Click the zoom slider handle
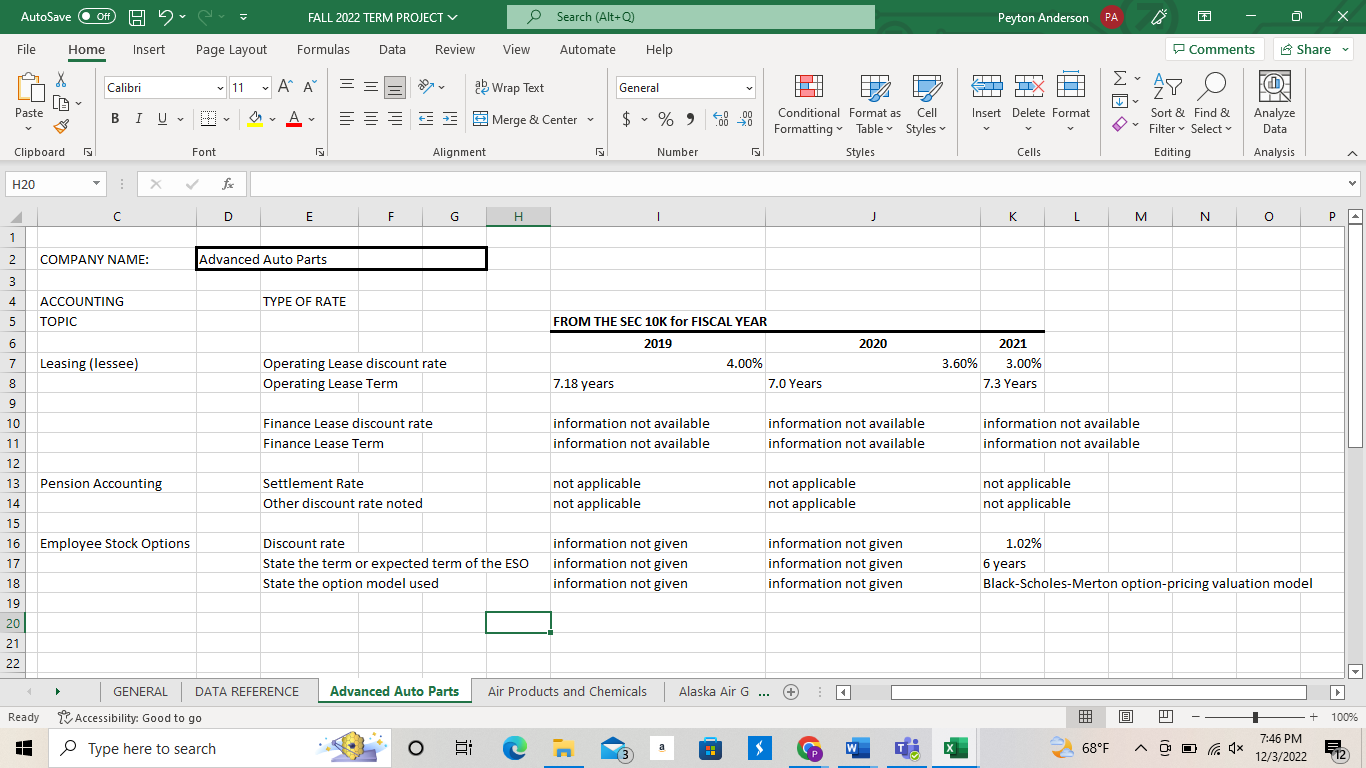 coord(1254,718)
